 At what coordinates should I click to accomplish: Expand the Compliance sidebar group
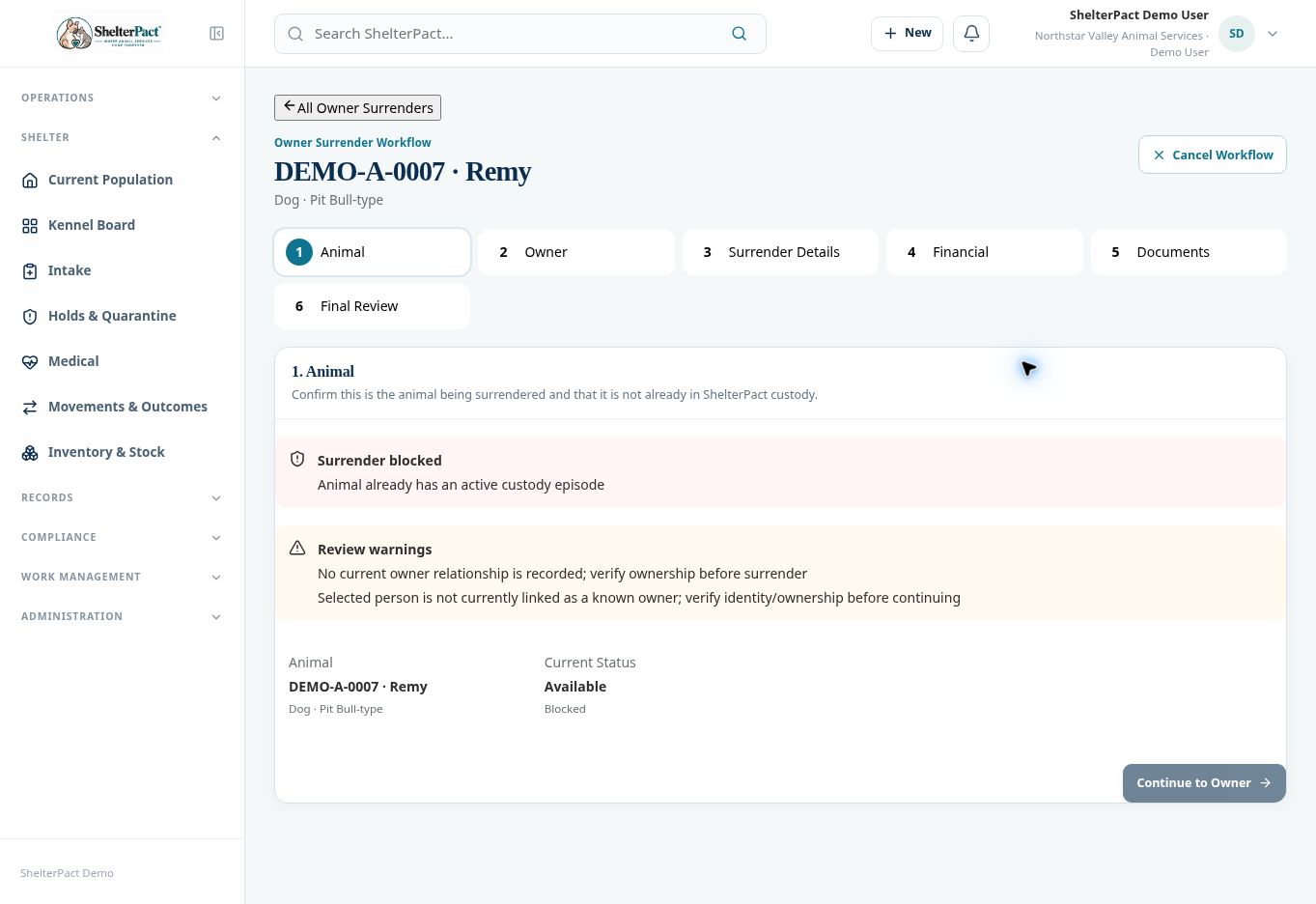click(122, 537)
